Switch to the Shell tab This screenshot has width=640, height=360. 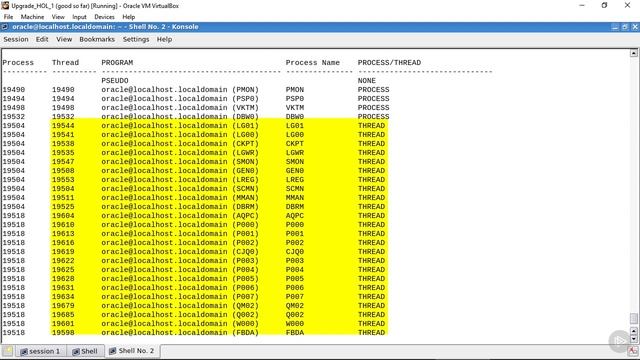(85, 351)
